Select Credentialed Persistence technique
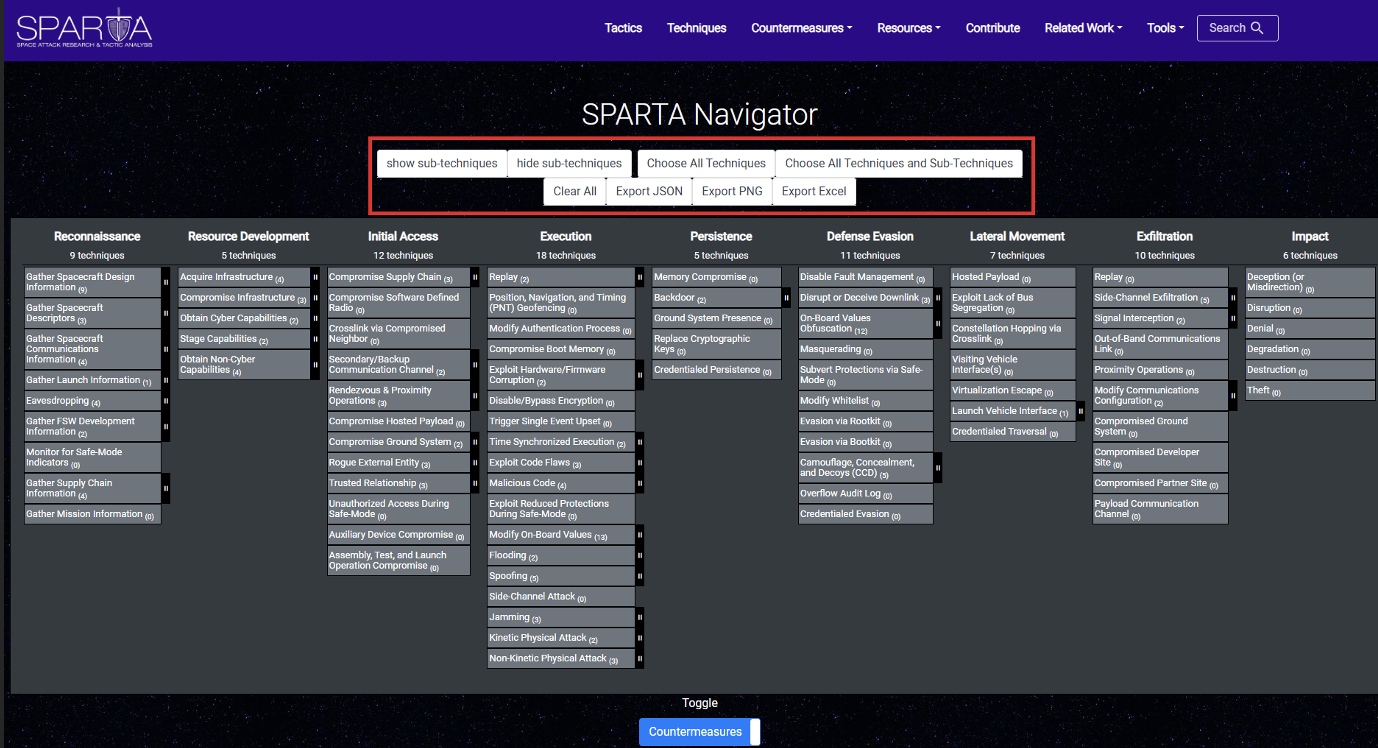 tap(717, 370)
